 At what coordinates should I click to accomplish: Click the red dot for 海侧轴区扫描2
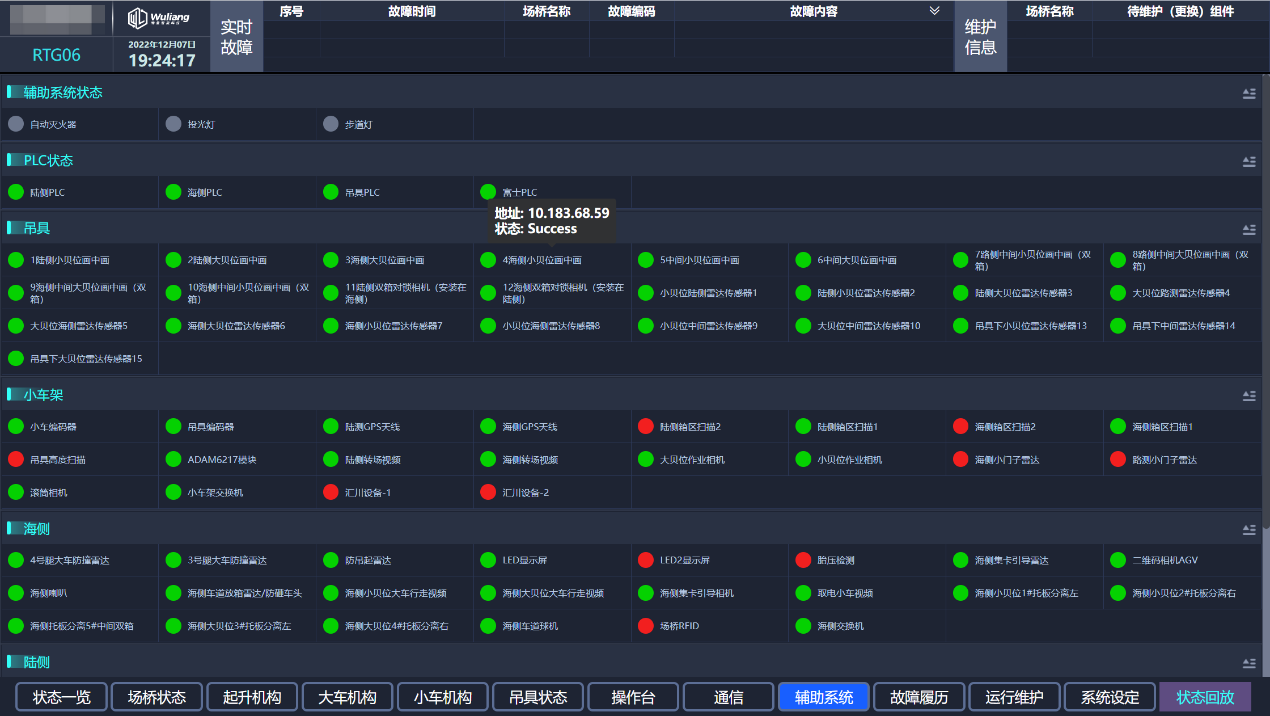coord(961,427)
